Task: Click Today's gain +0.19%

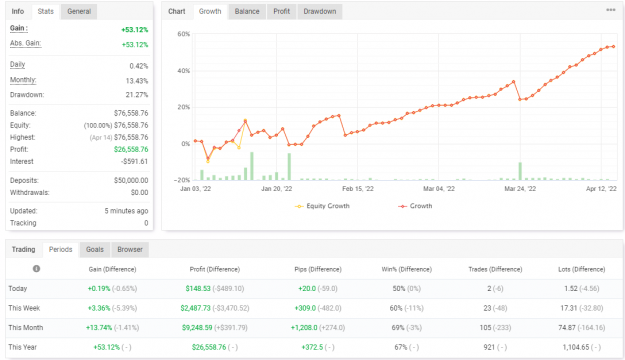Action: pyautogui.click(x=99, y=289)
